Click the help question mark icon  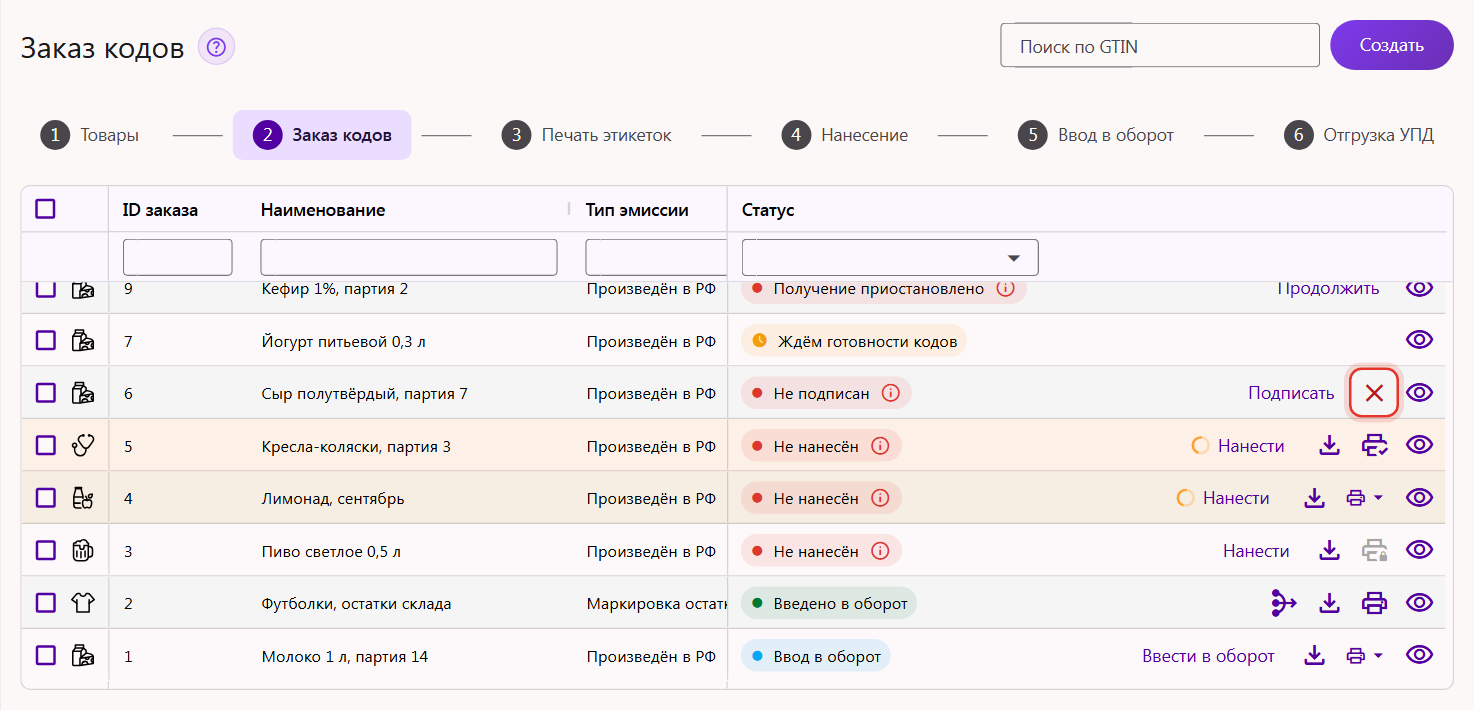click(x=216, y=47)
